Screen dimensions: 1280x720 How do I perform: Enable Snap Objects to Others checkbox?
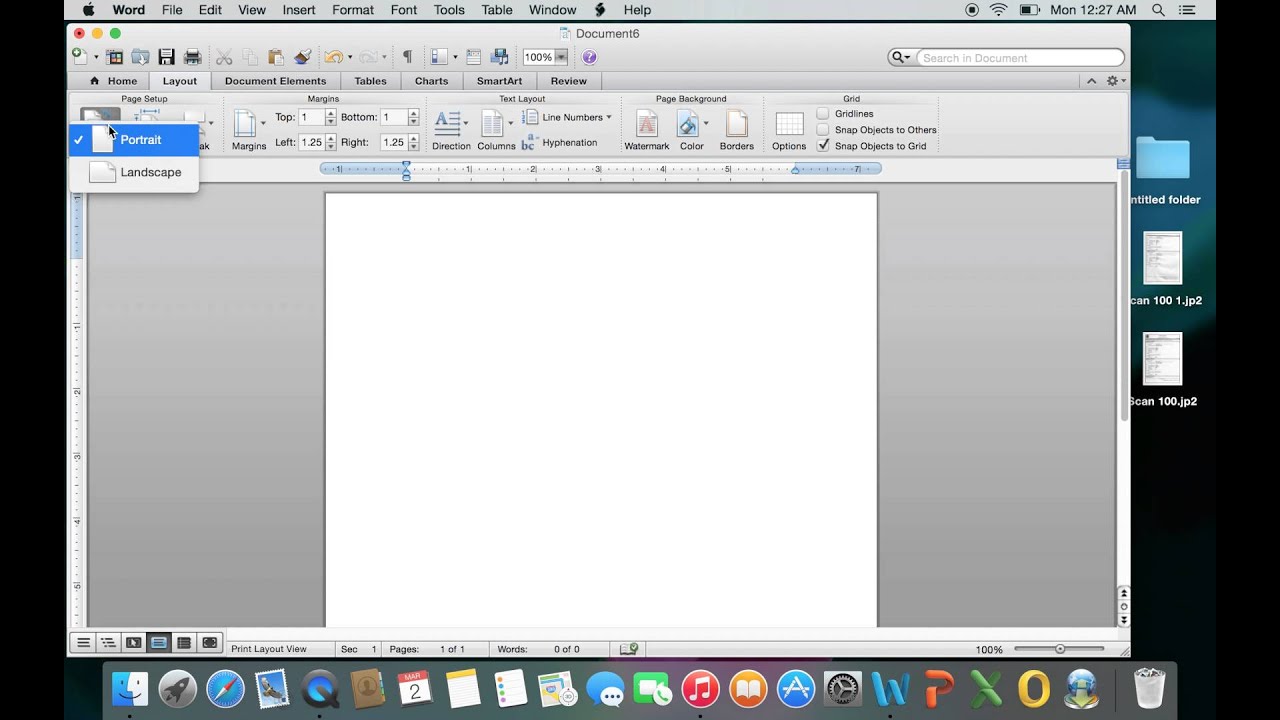[x=823, y=130]
